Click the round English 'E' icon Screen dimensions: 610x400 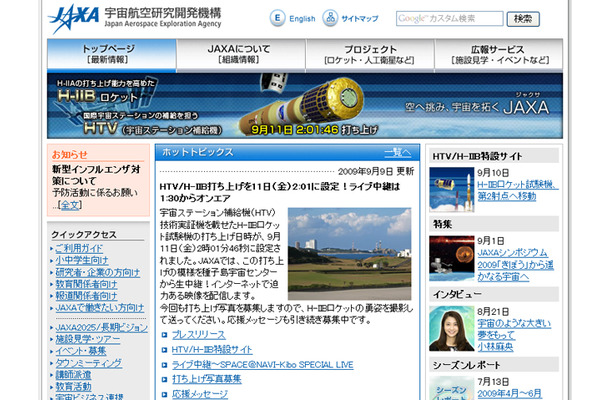point(277,18)
